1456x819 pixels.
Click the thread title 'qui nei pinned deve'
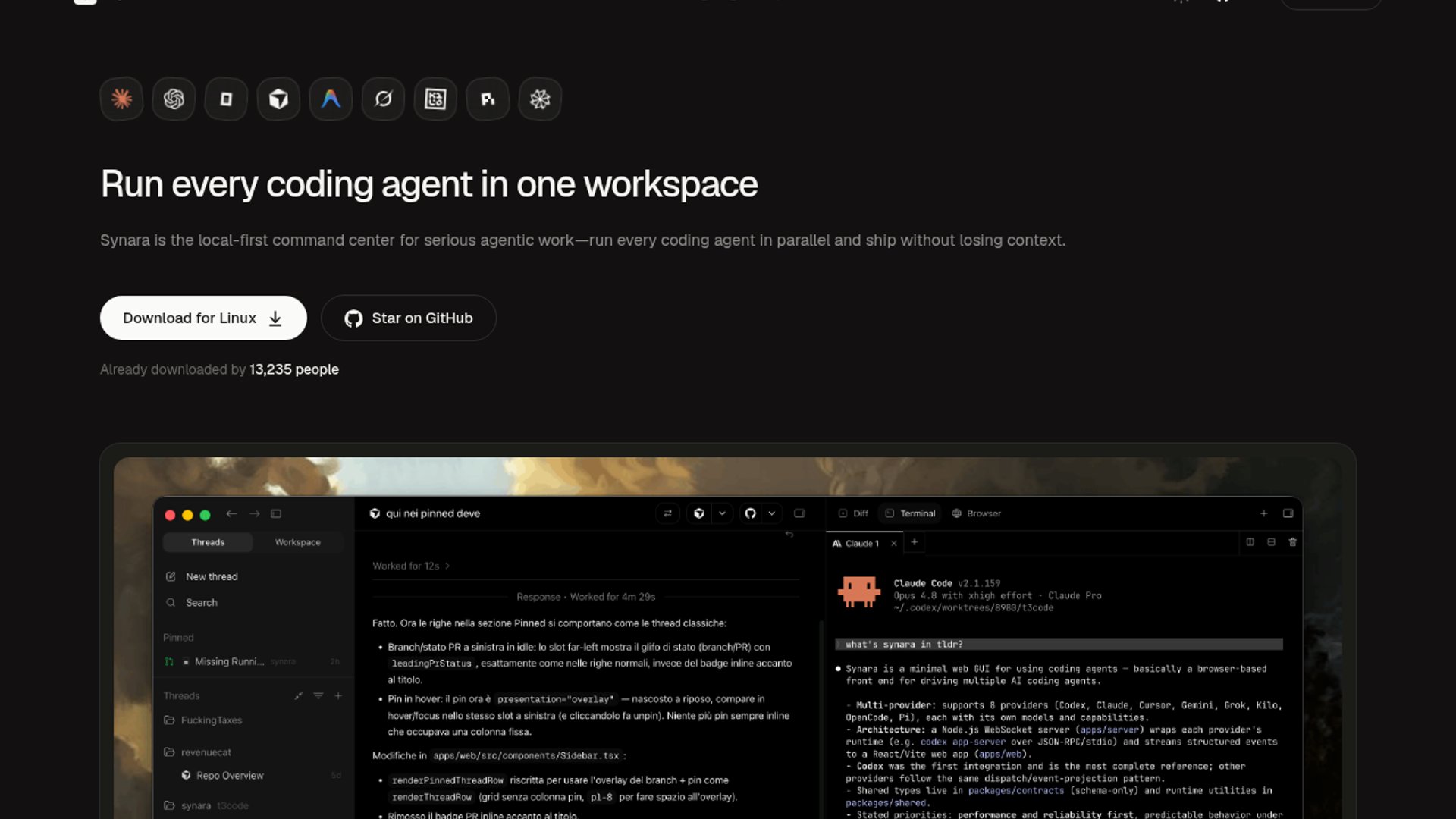pos(433,513)
